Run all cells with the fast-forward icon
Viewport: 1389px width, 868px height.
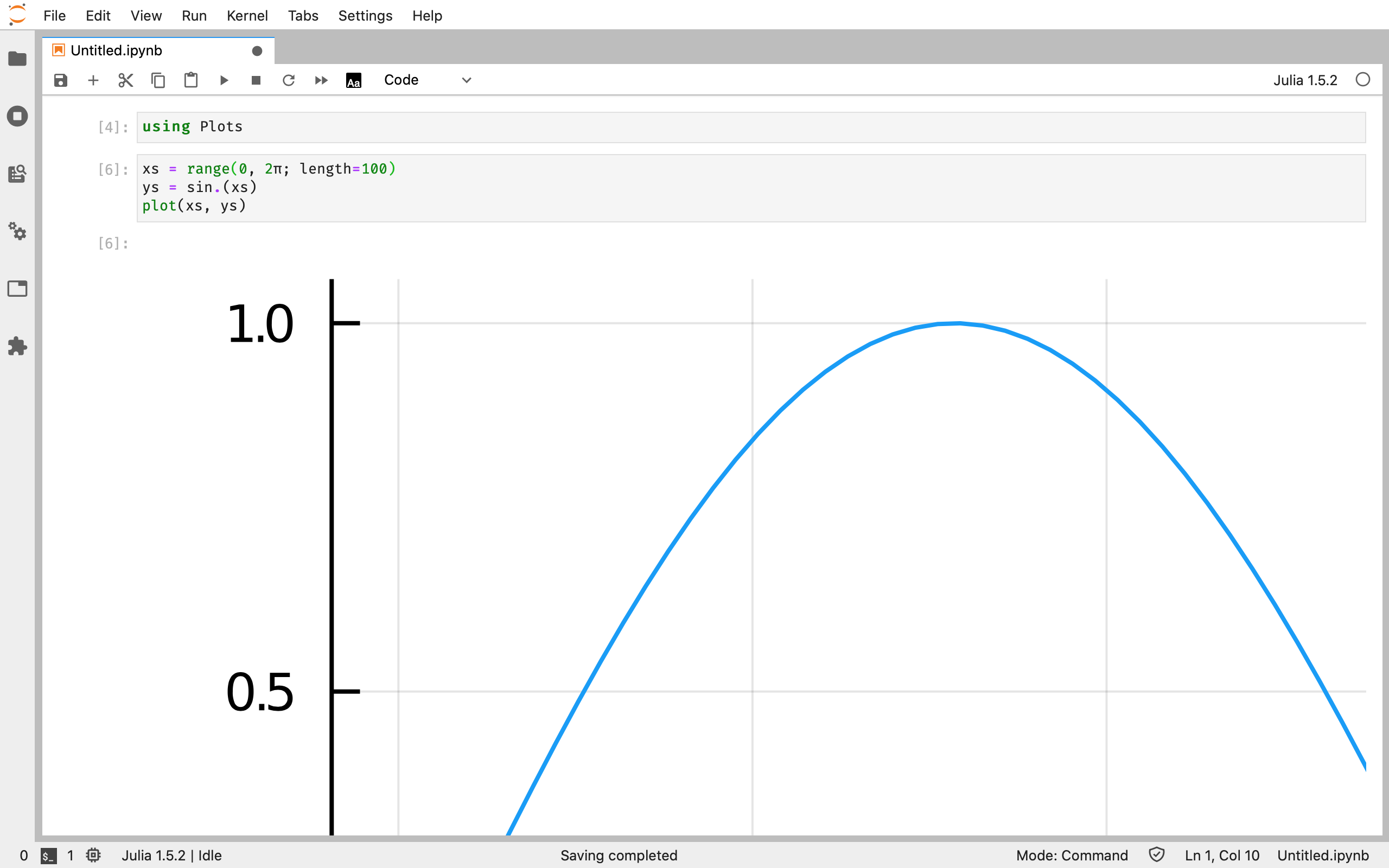click(321, 80)
